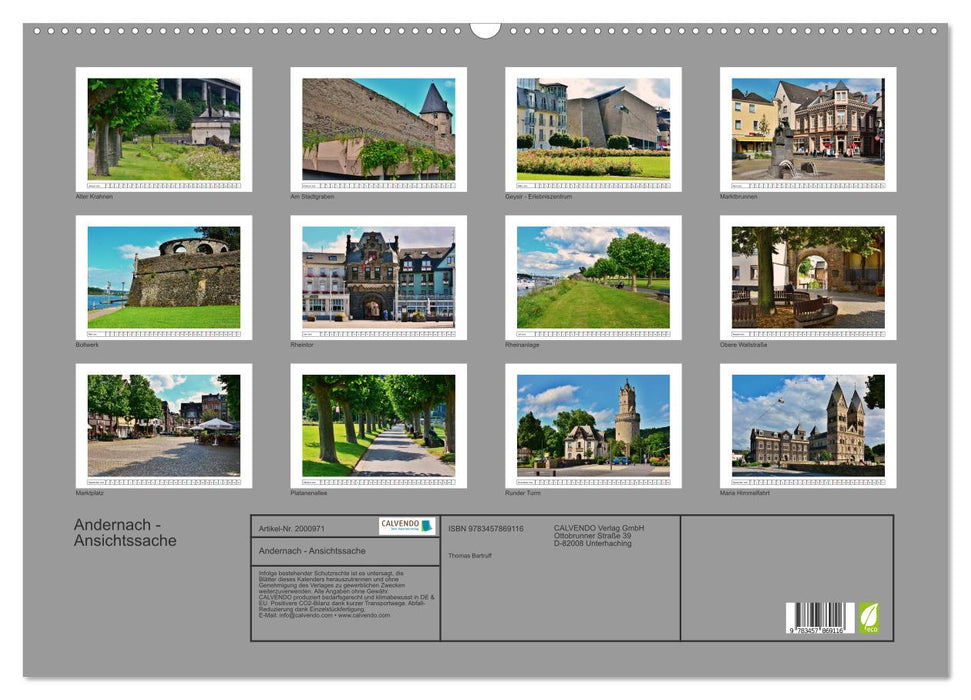Image resolution: width=971 pixels, height=700 pixels.
Task: Open the Rheintor image
Action: [378, 277]
